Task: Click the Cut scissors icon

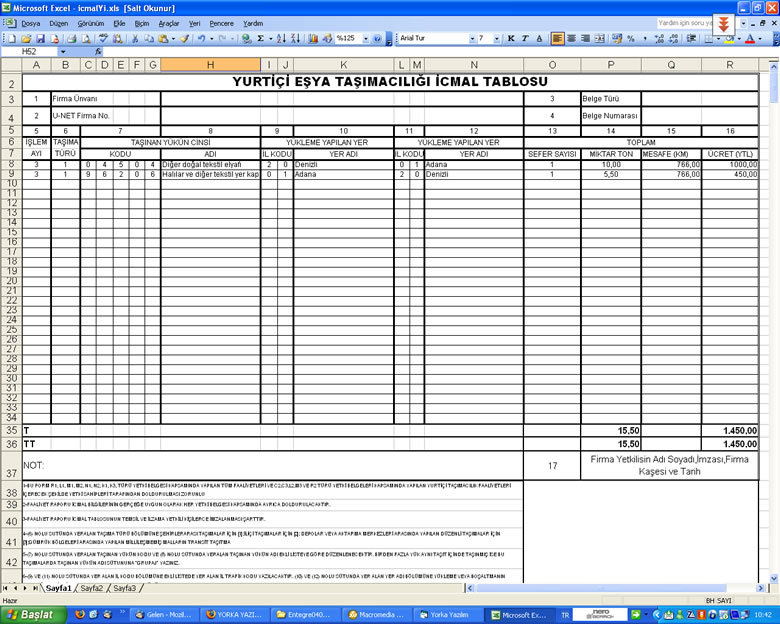Action: coord(134,38)
